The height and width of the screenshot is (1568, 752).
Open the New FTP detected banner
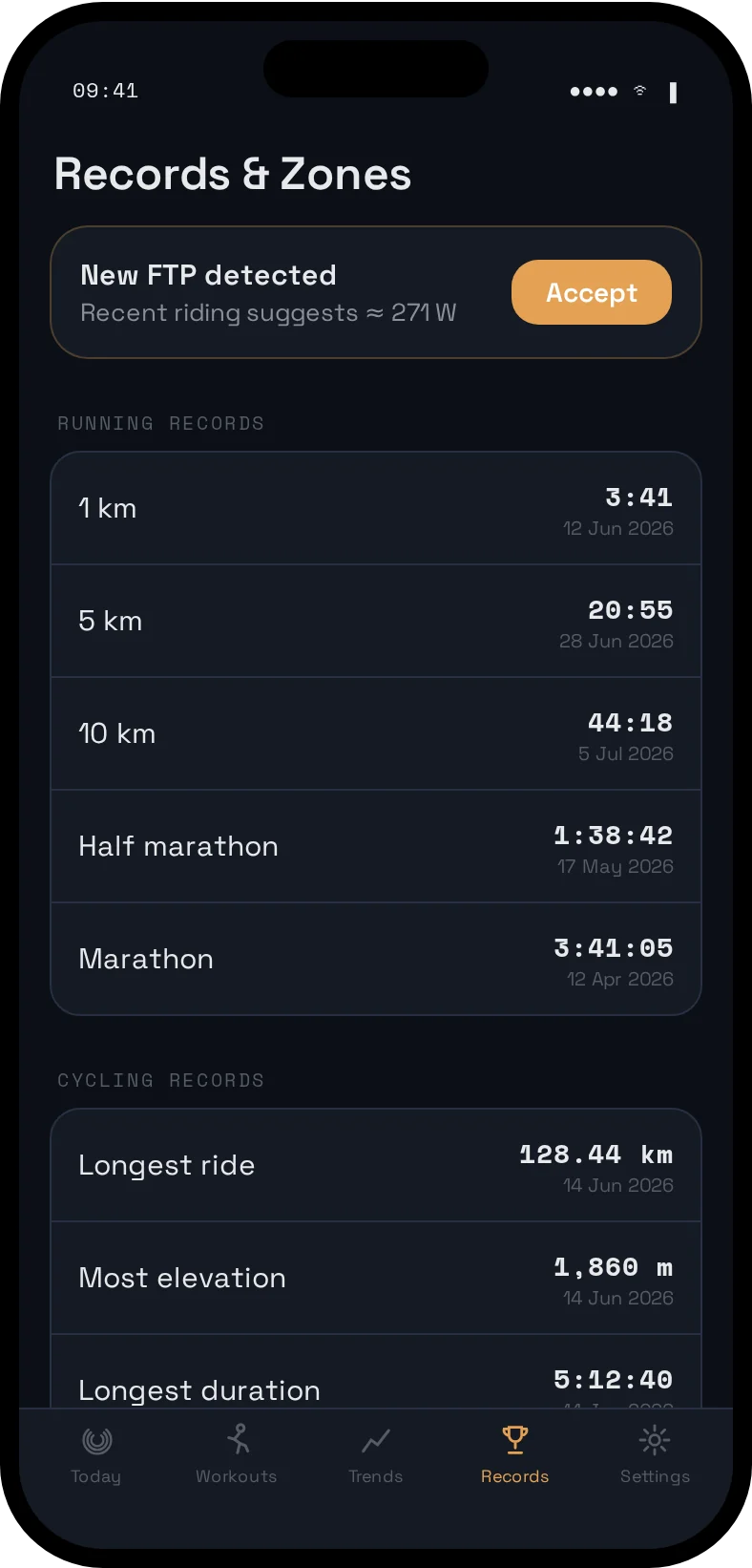coord(376,292)
